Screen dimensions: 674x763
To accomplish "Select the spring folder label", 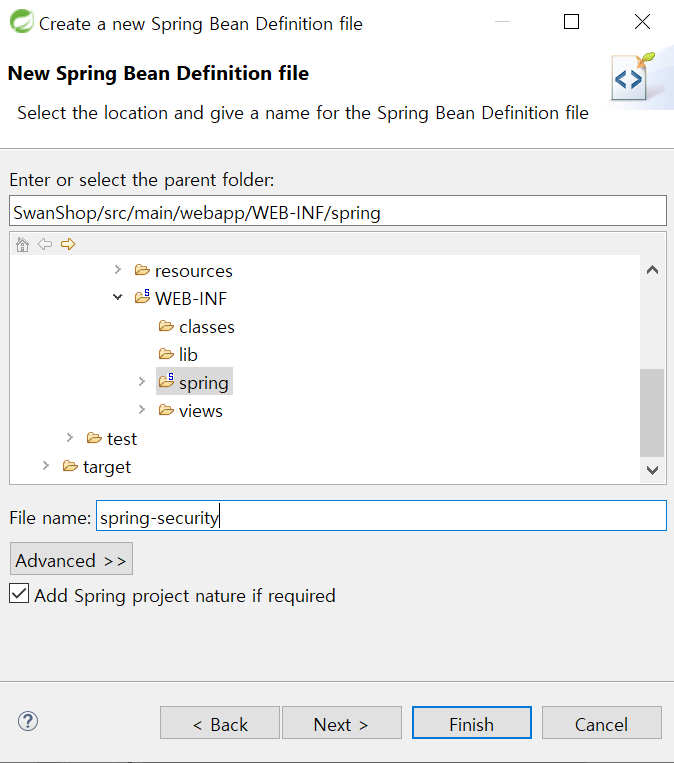I will [x=204, y=383].
